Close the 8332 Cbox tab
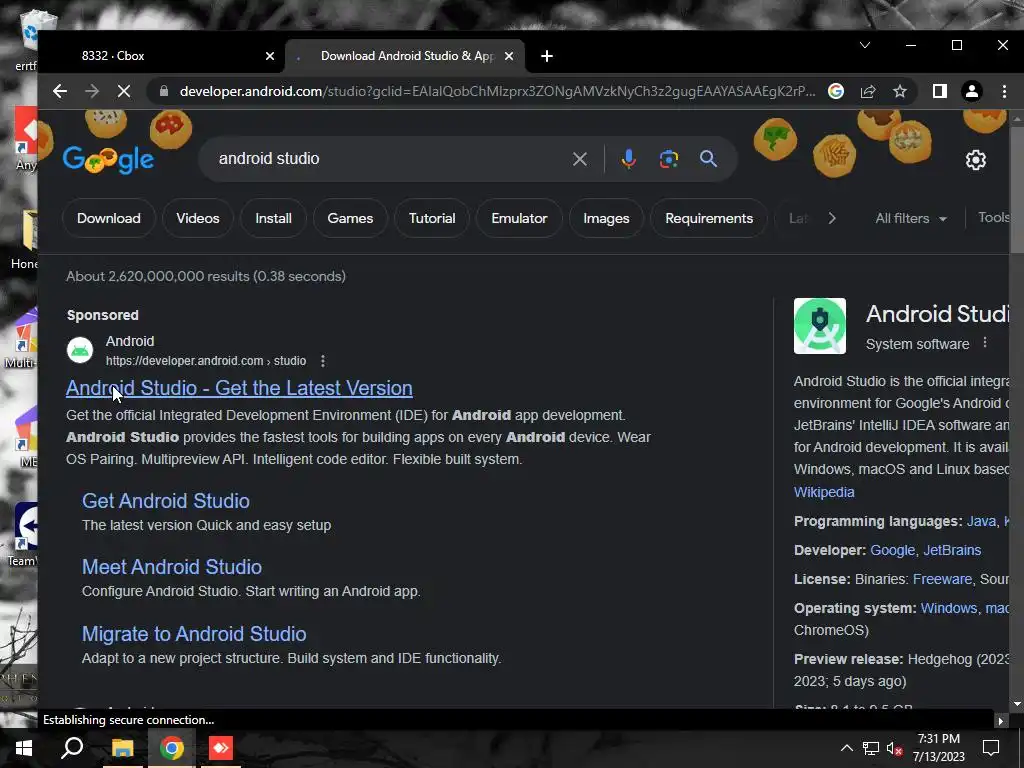 (270, 56)
